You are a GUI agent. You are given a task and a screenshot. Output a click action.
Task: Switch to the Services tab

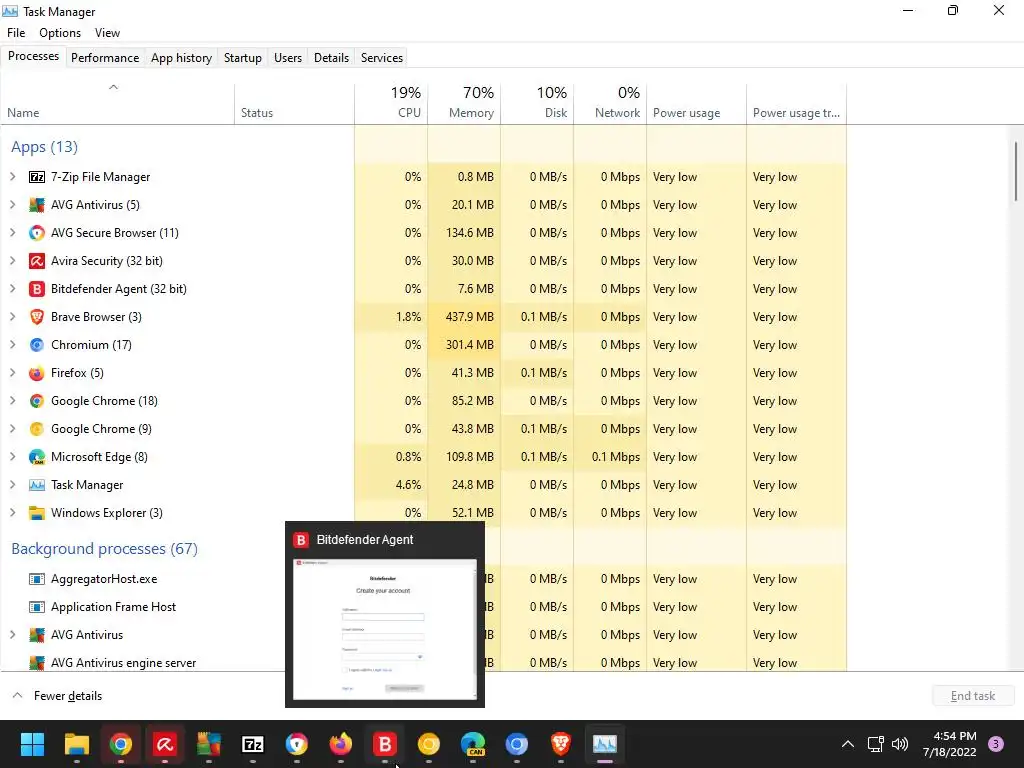382,57
